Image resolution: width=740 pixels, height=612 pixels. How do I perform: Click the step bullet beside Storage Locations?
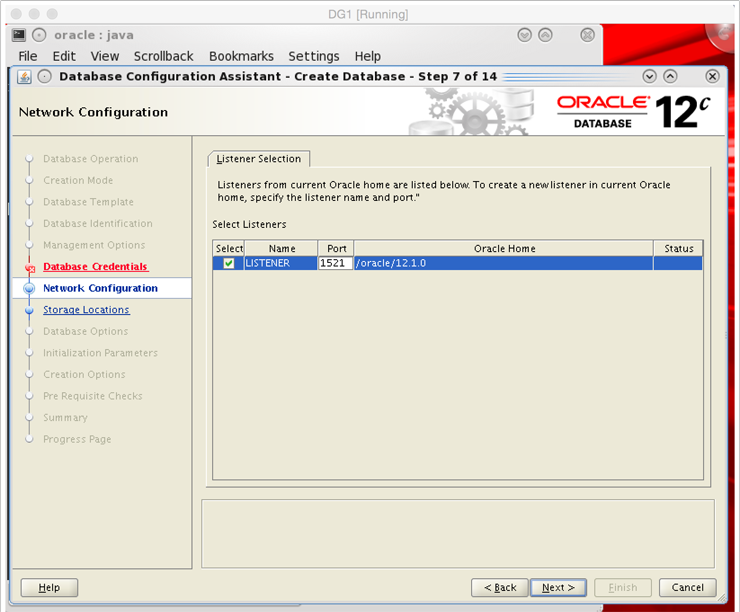[29, 310]
